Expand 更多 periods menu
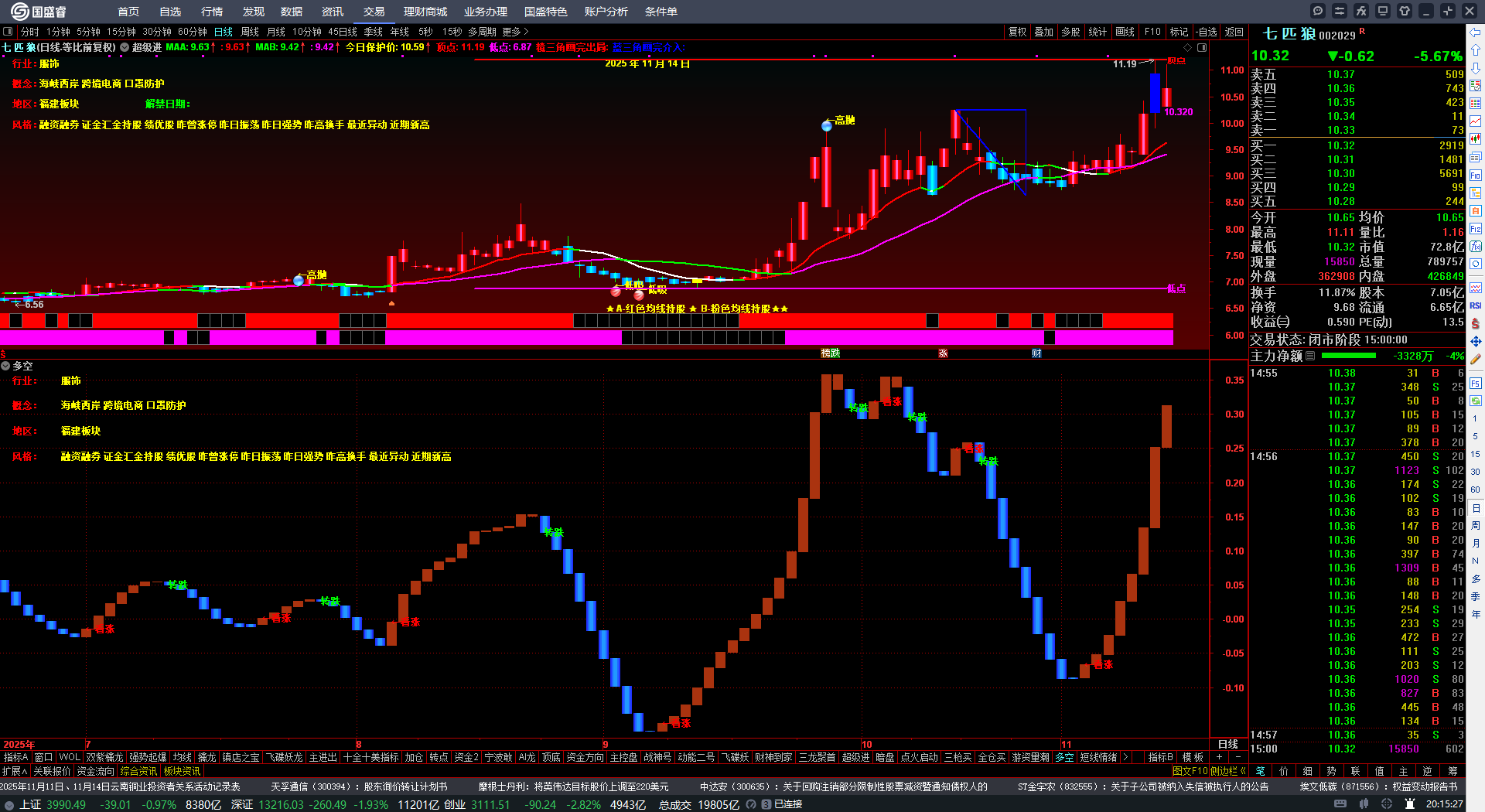The image size is (1485, 812). (x=515, y=32)
